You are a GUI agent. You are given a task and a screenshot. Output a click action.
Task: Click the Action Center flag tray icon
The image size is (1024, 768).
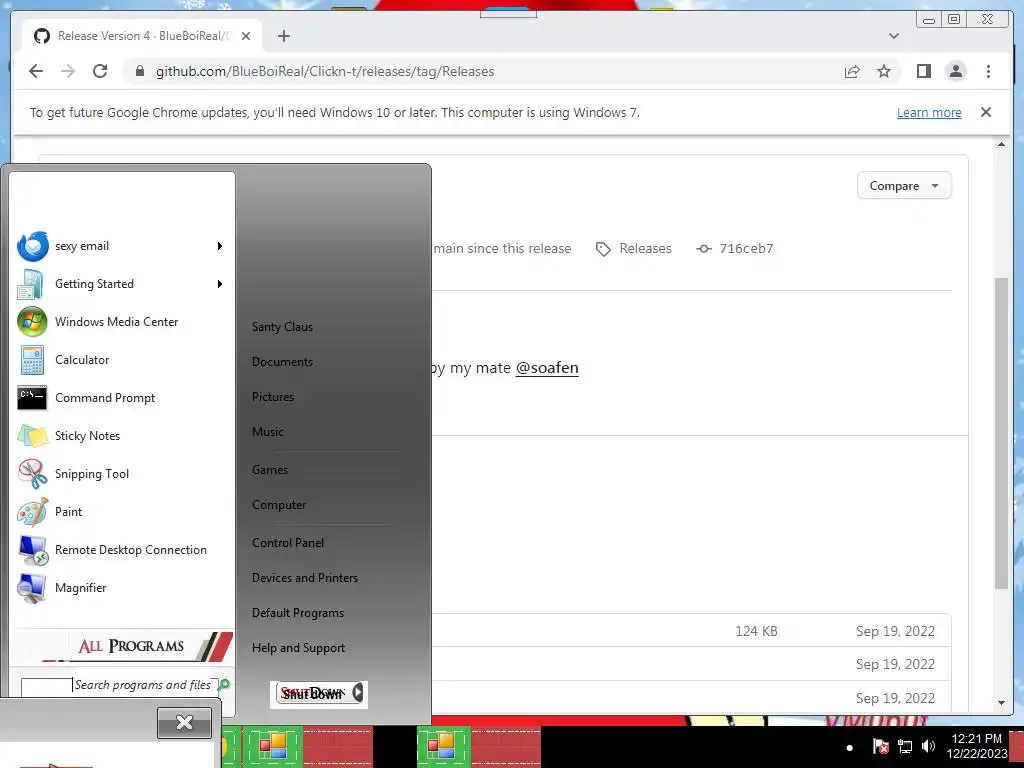click(x=880, y=746)
